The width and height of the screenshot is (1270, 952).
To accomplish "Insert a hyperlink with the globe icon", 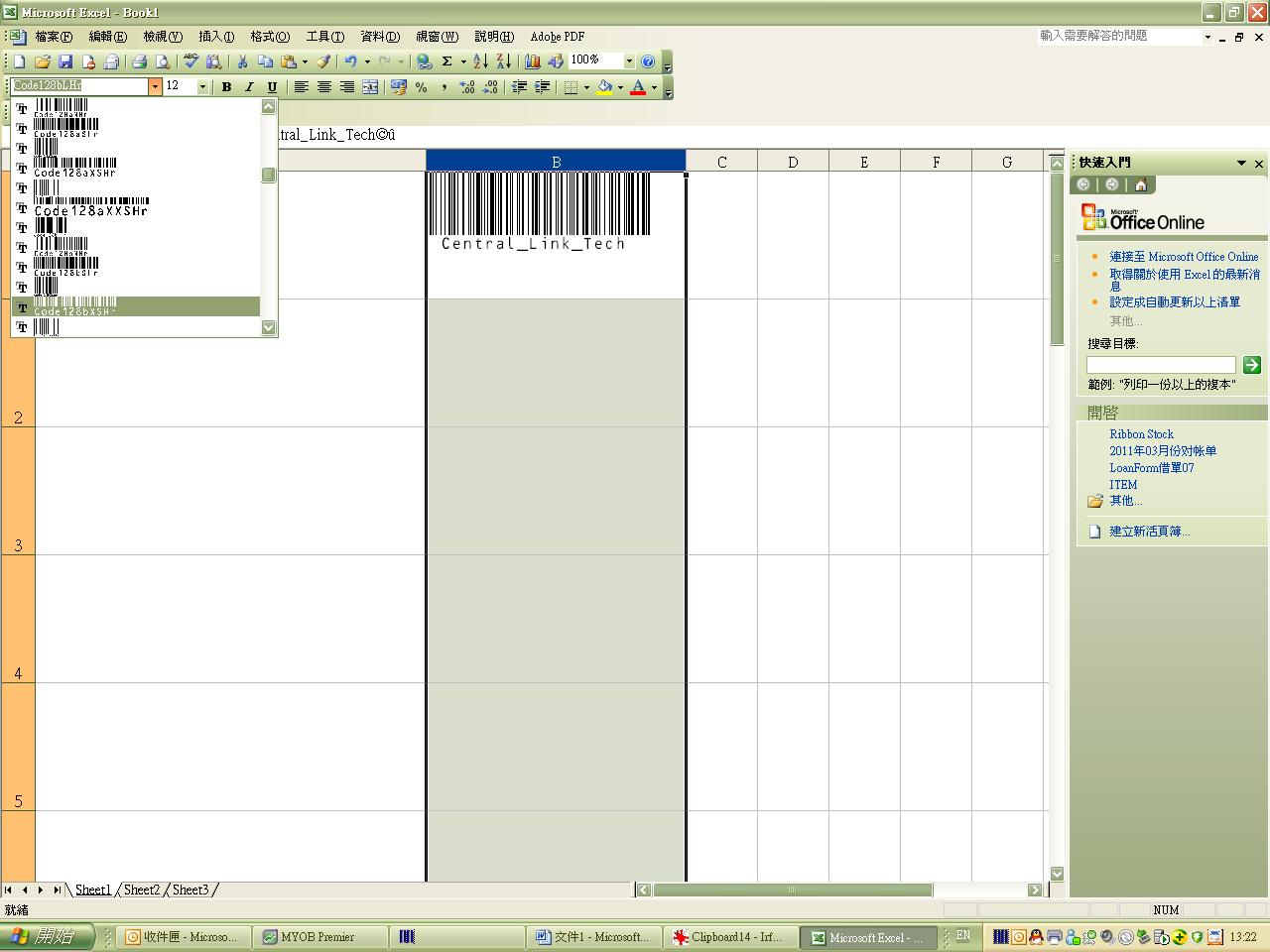I will 424,61.
